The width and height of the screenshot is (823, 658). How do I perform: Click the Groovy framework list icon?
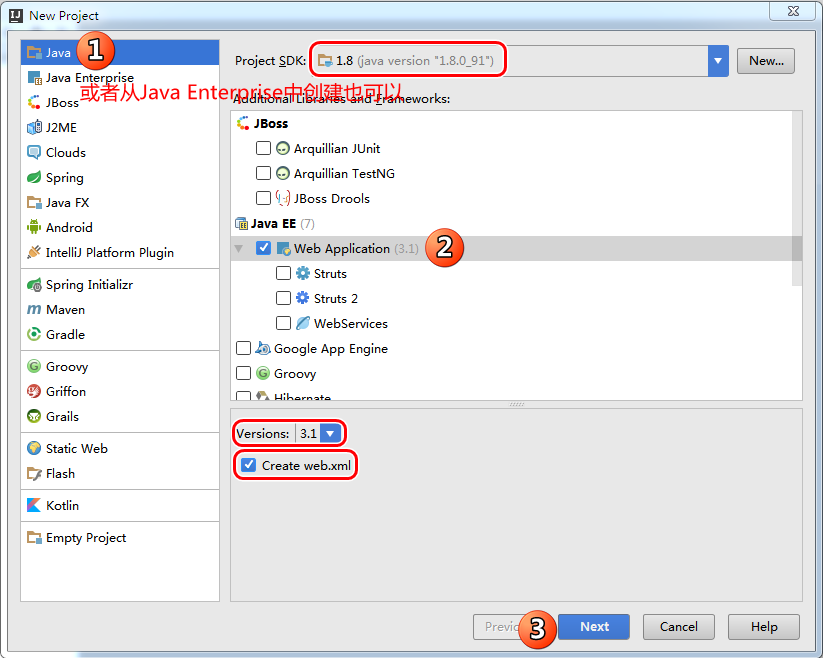click(x=263, y=373)
